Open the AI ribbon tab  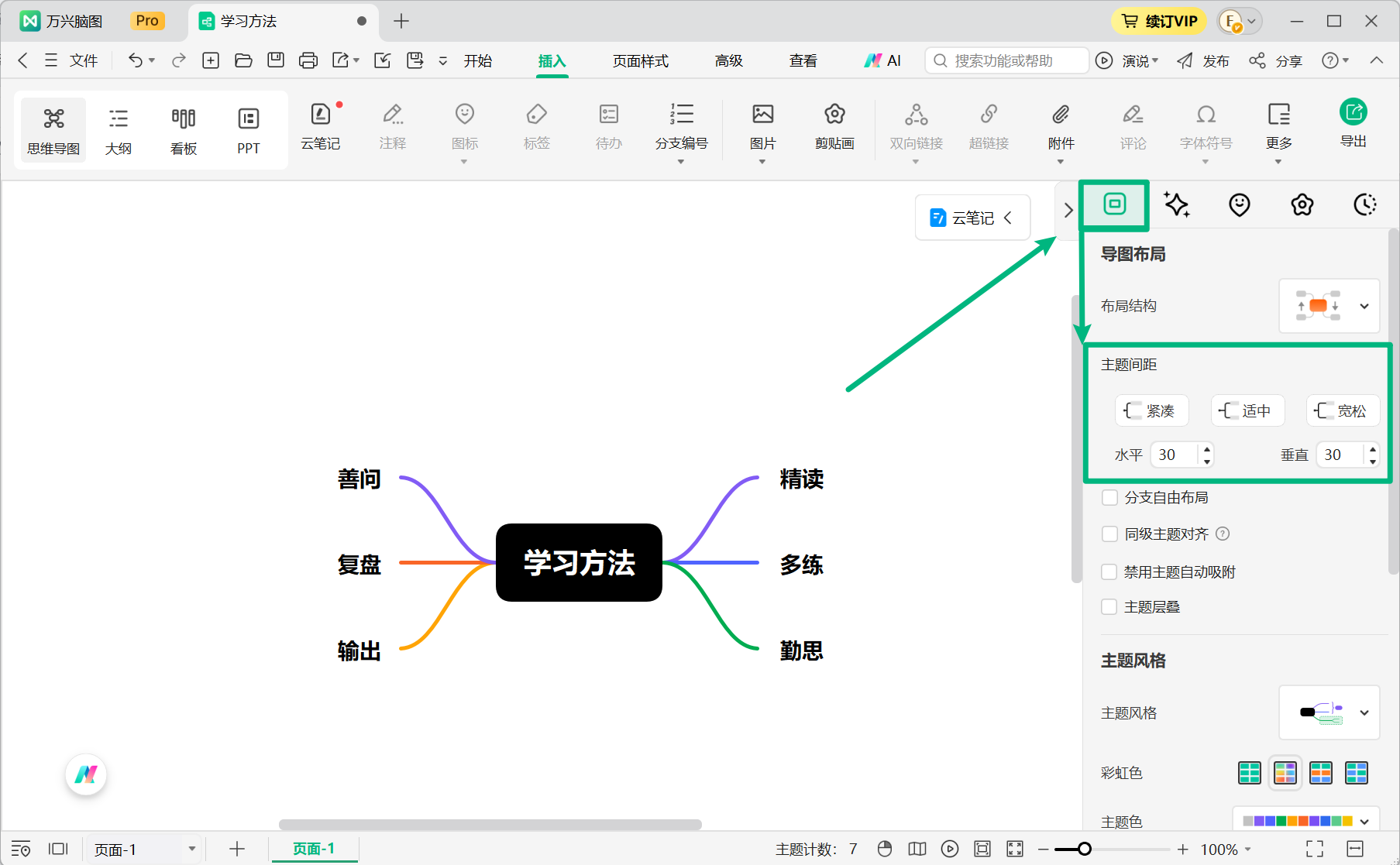point(882,60)
